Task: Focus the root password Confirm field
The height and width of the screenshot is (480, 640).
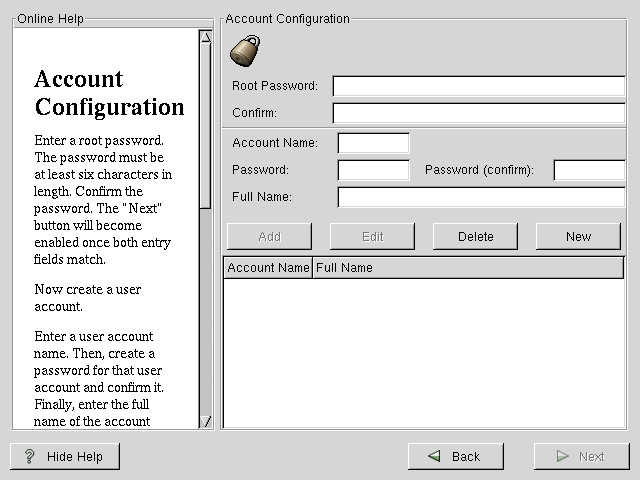Action: (478, 113)
